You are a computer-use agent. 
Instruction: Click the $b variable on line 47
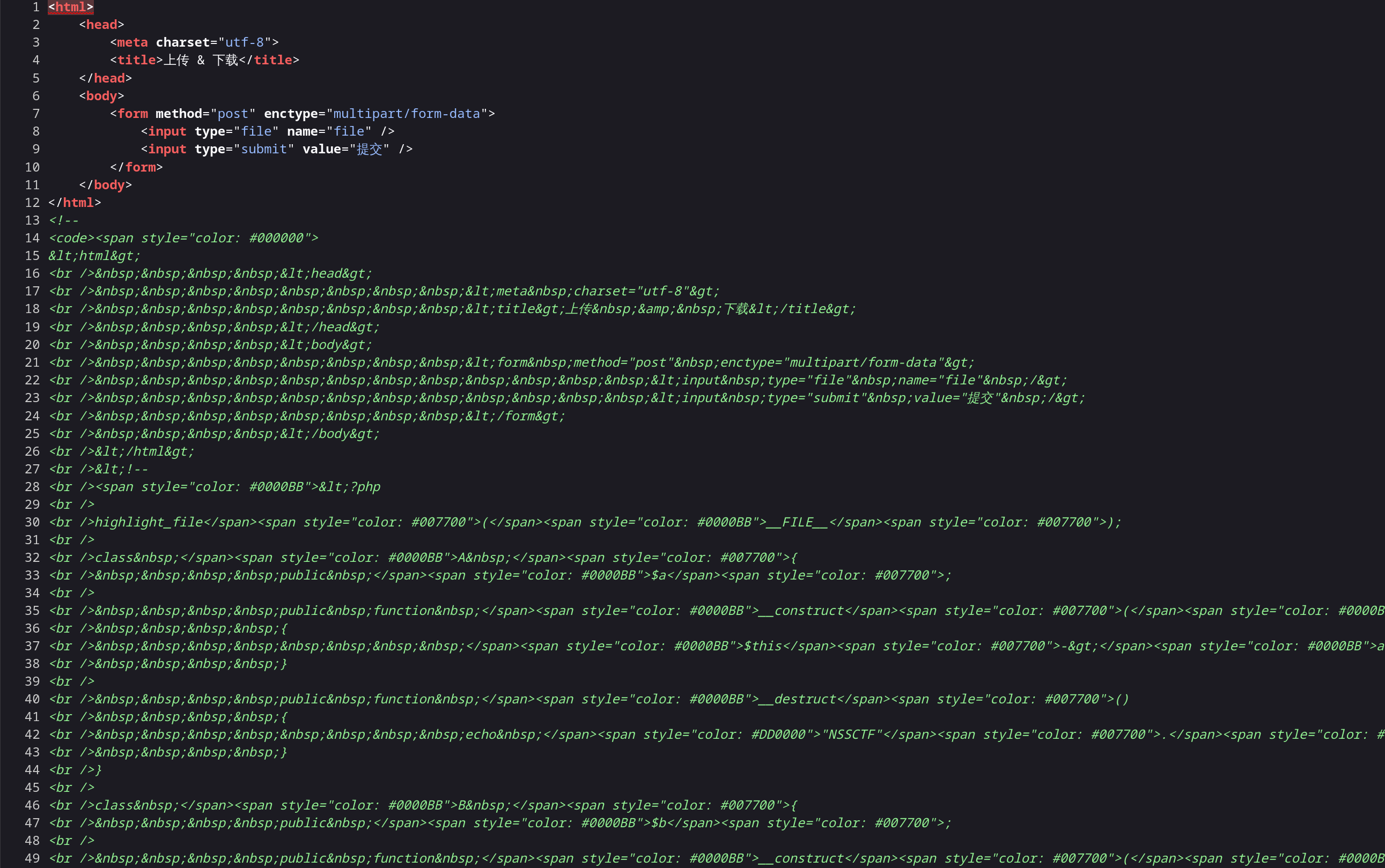click(659, 823)
